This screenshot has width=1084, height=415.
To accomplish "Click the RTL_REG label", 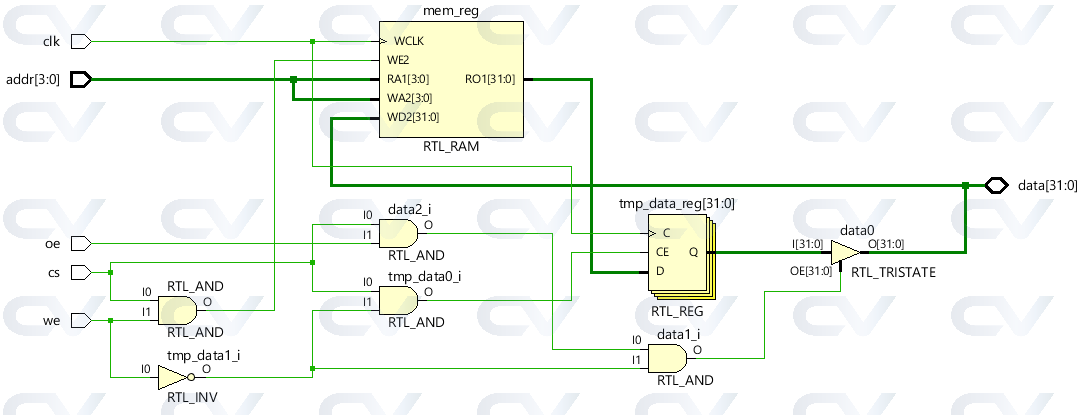I will (x=678, y=311).
